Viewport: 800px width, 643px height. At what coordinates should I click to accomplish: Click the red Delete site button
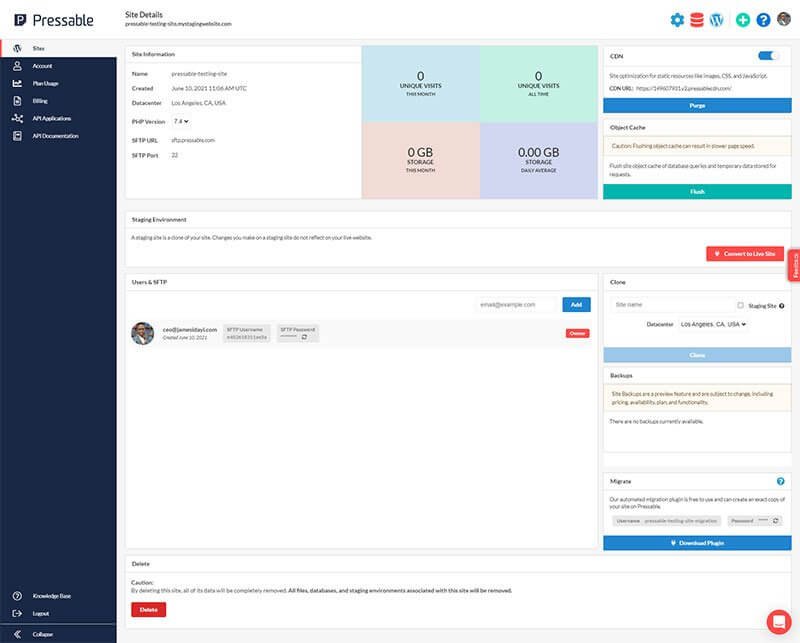(x=148, y=609)
